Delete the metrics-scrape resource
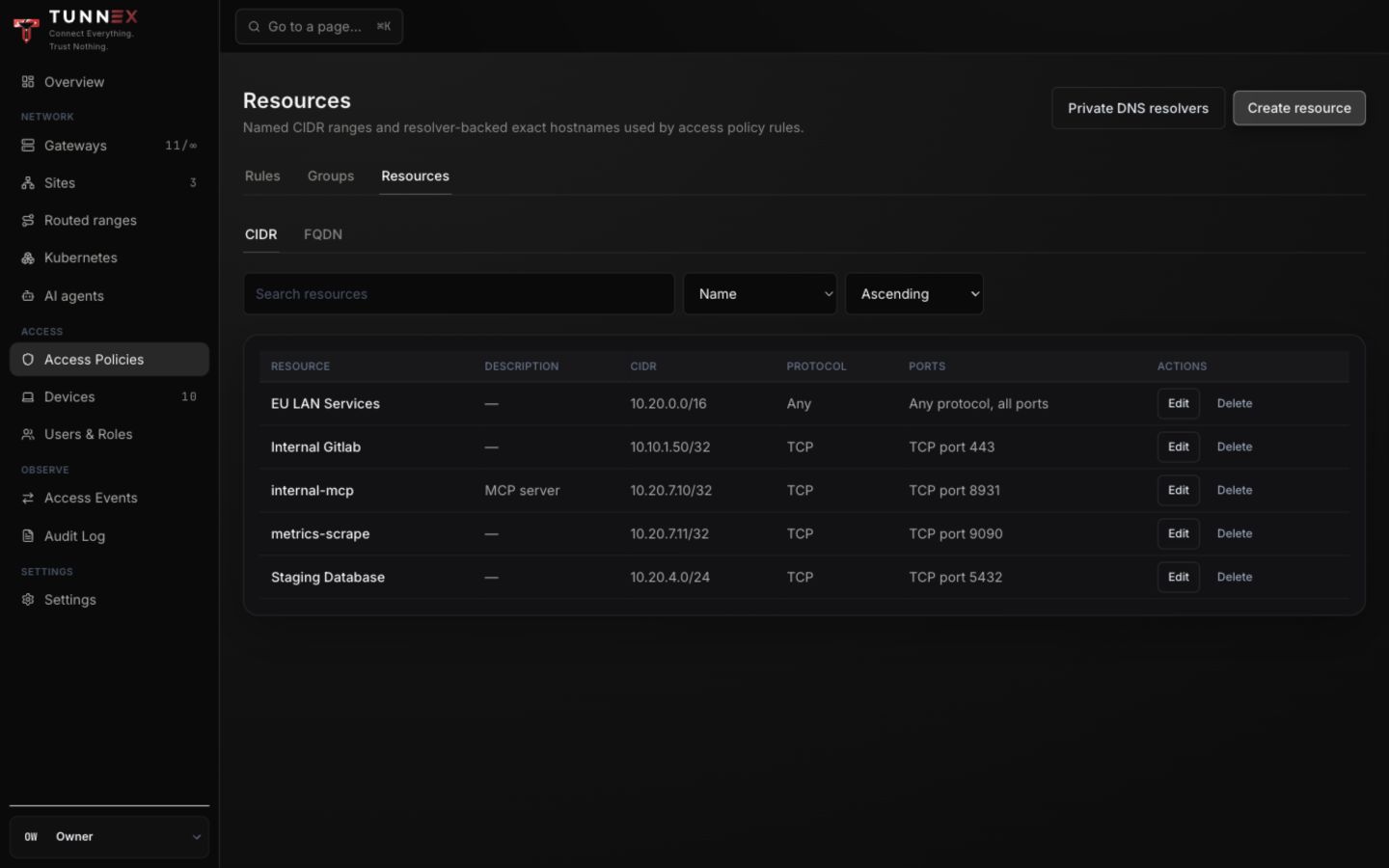Image resolution: width=1389 pixels, height=868 pixels. [x=1235, y=534]
